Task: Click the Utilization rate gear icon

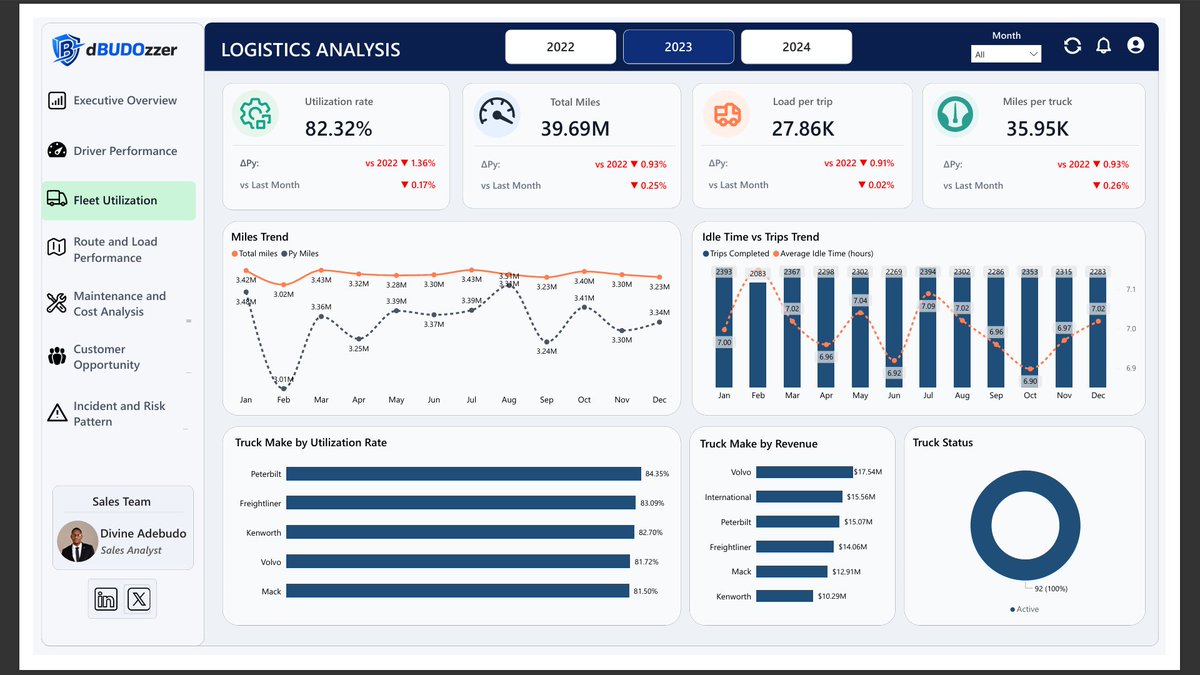Action: pos(255,114)
